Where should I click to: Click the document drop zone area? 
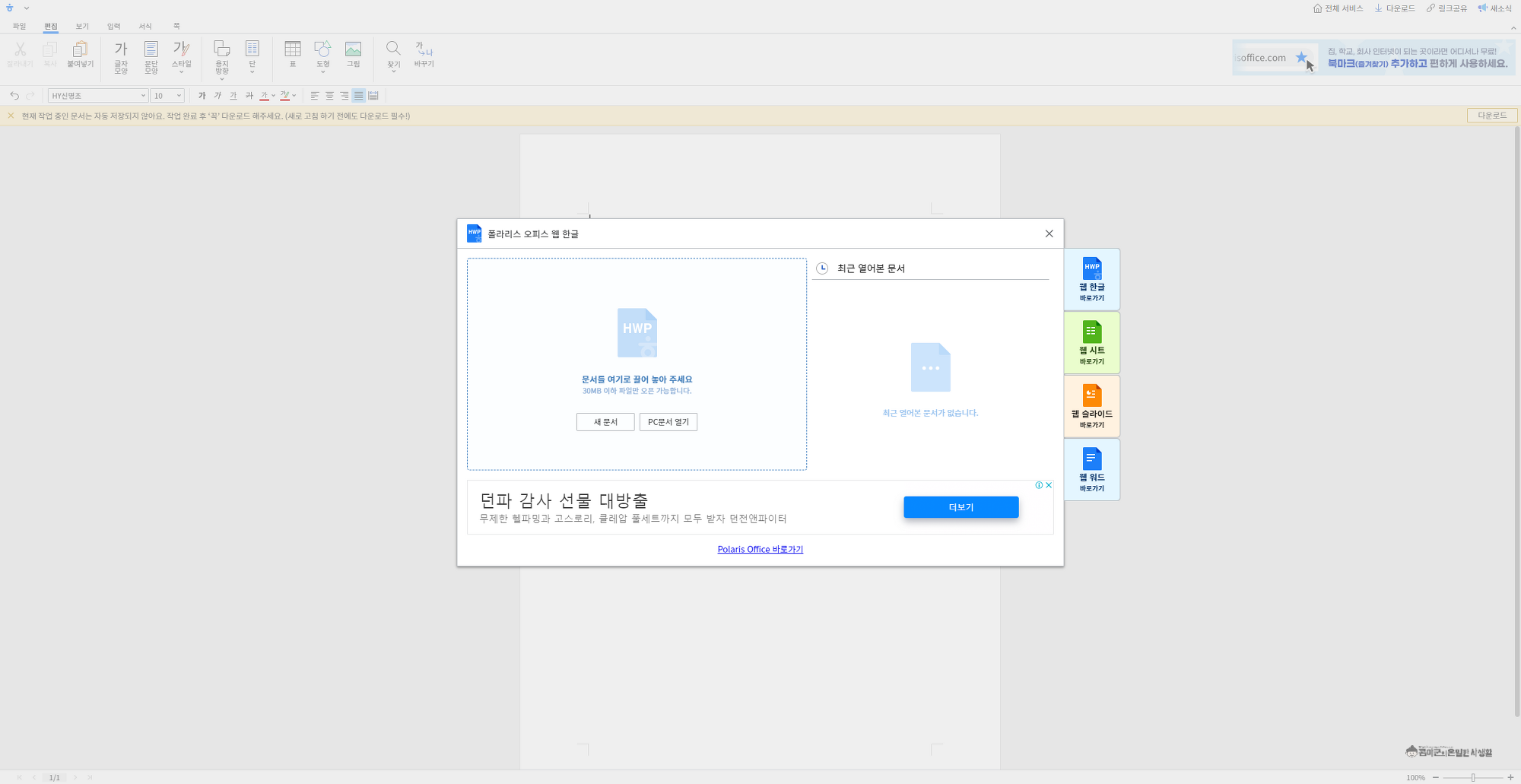[637, 364]
